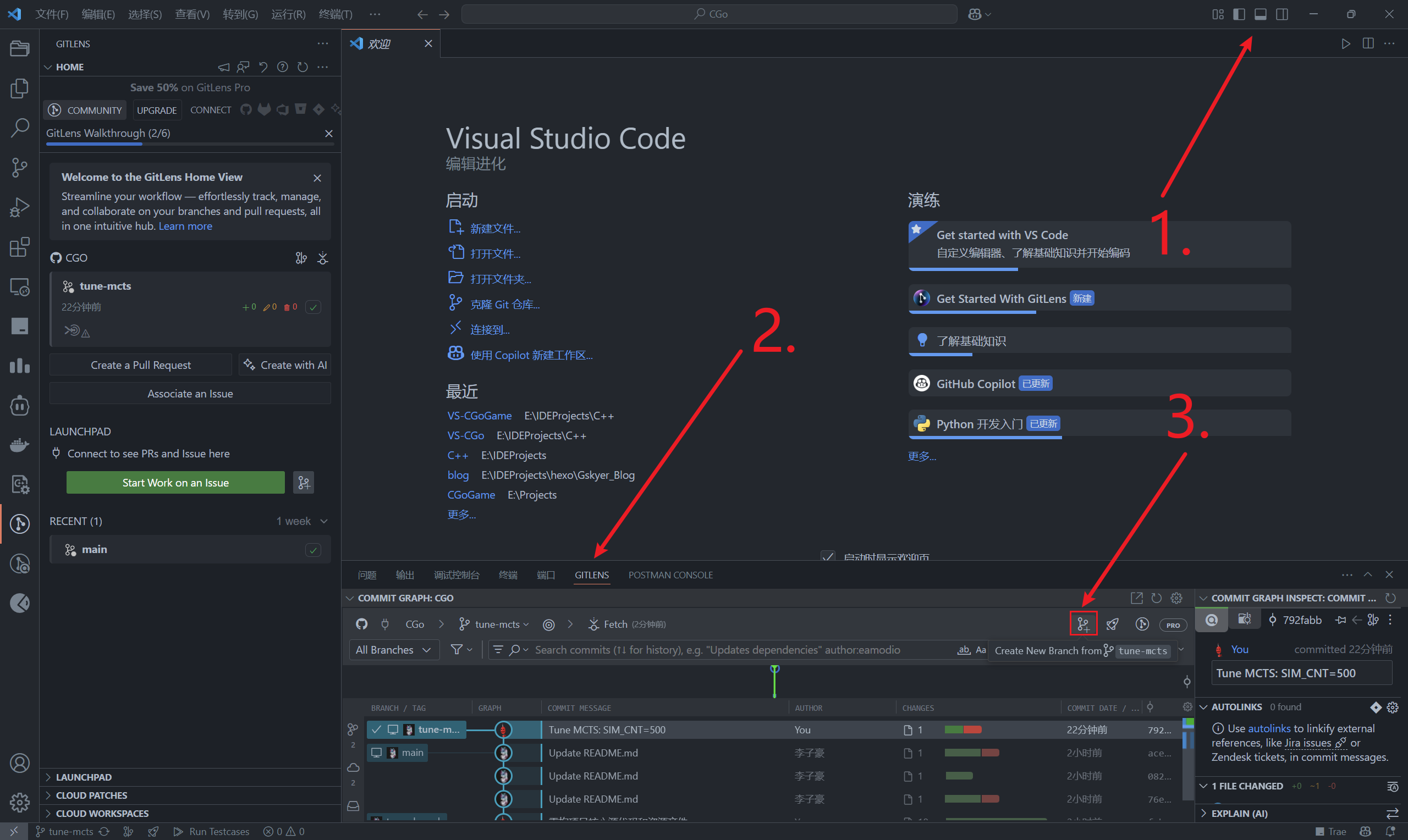Click the commit graph minimap marker
The height and width of the screenshot is (840, 1408).
(x=774, y=681)
